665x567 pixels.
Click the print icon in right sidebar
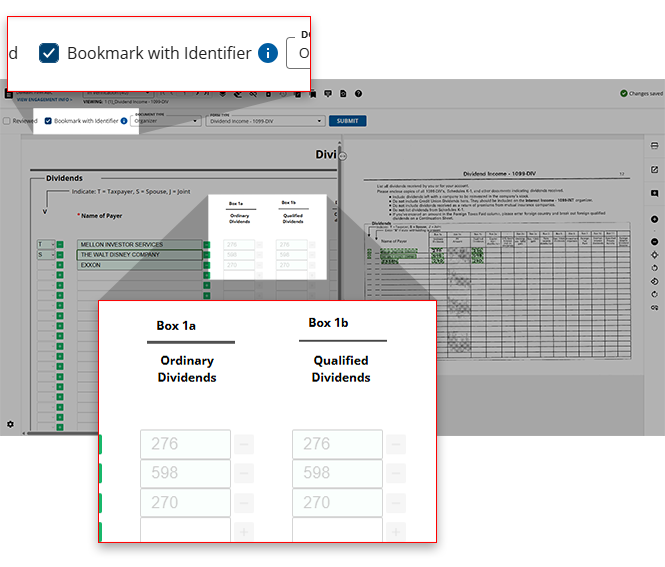(654, 146)
